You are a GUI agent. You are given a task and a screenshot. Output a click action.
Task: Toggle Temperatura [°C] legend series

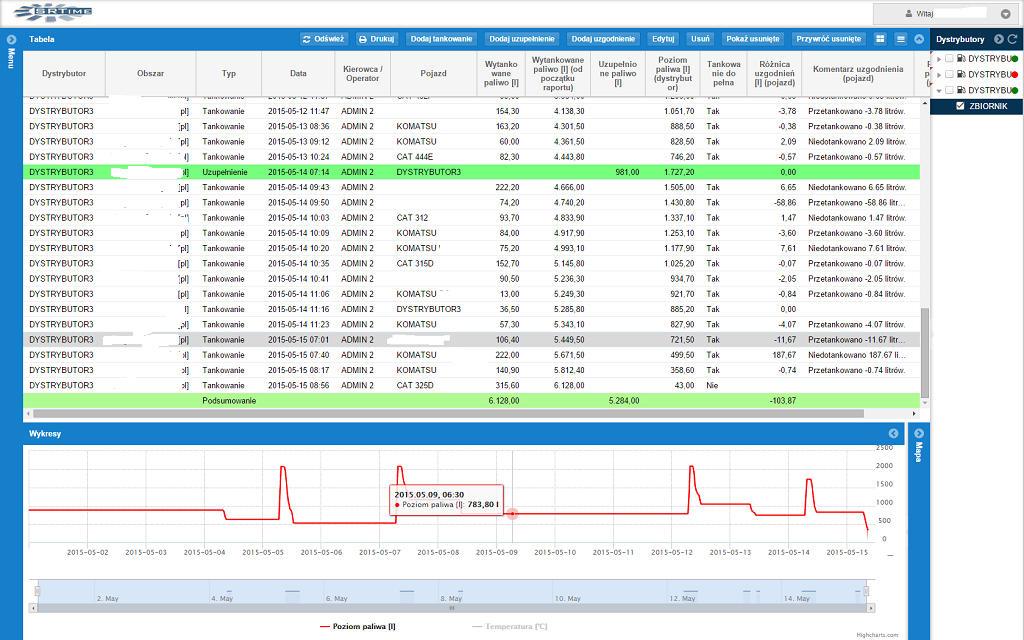click(509, 626)
